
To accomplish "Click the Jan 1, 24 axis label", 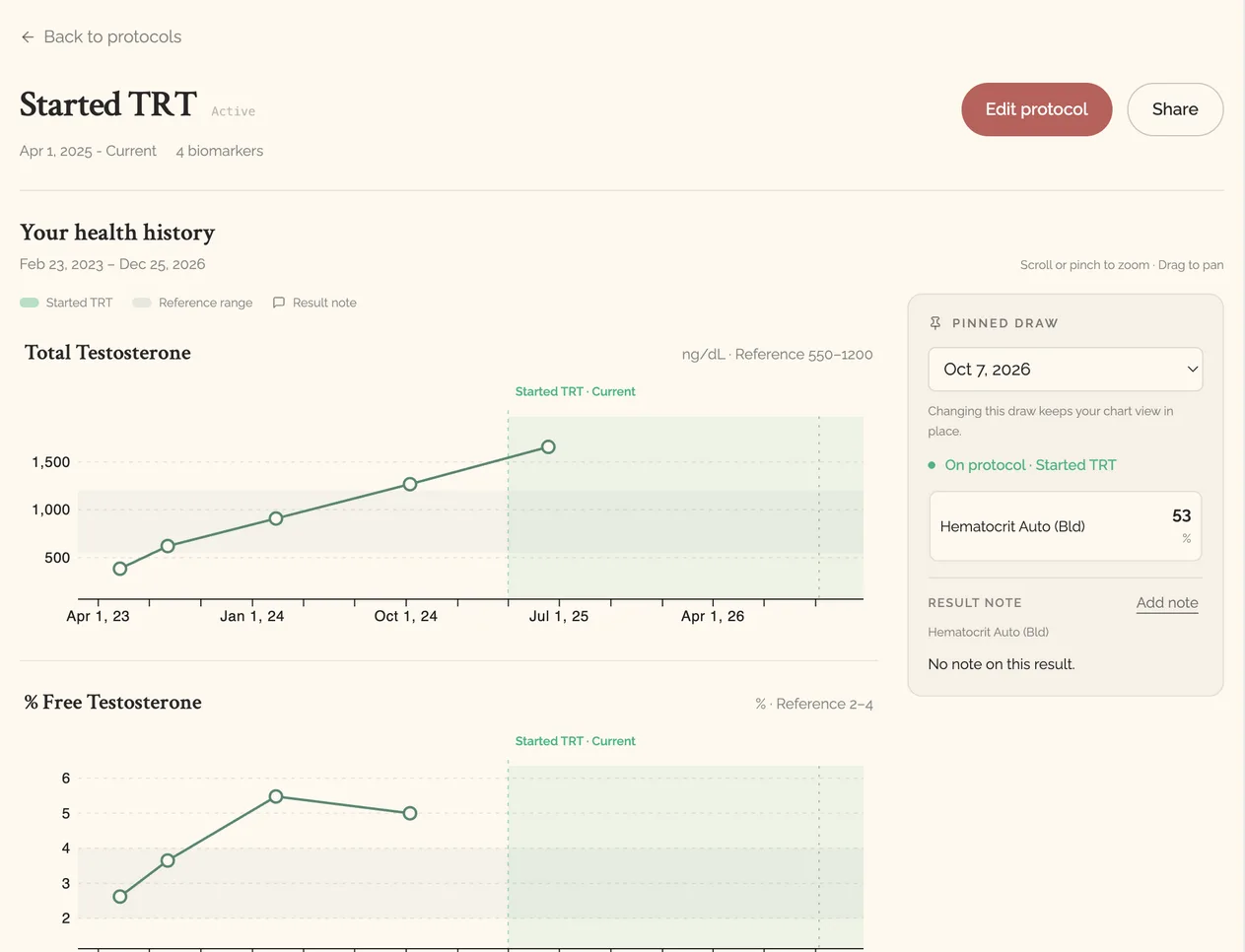I will click(x=251, y=616).
